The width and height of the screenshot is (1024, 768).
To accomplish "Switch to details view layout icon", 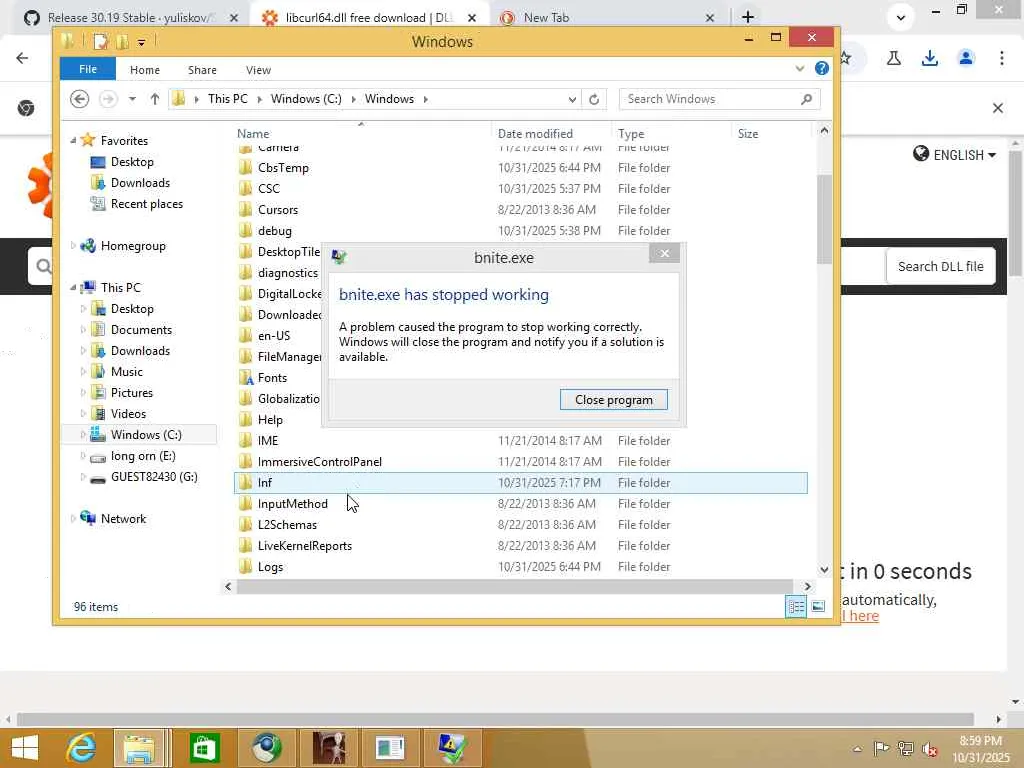I will (x=795, y=607).
